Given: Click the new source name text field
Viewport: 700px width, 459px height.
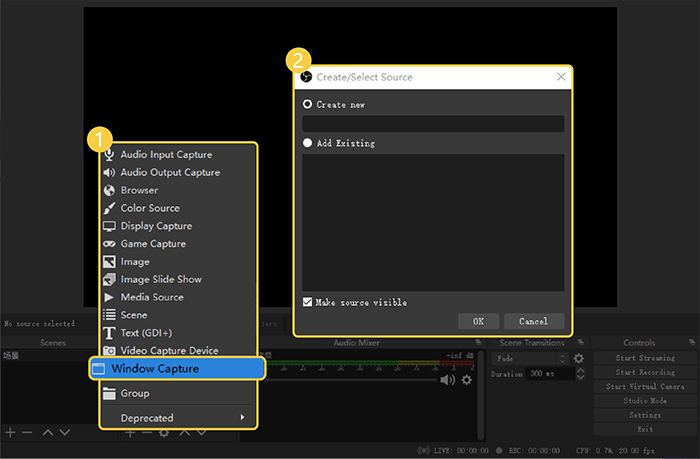Looking at the screenshot, I should [433, 124].
